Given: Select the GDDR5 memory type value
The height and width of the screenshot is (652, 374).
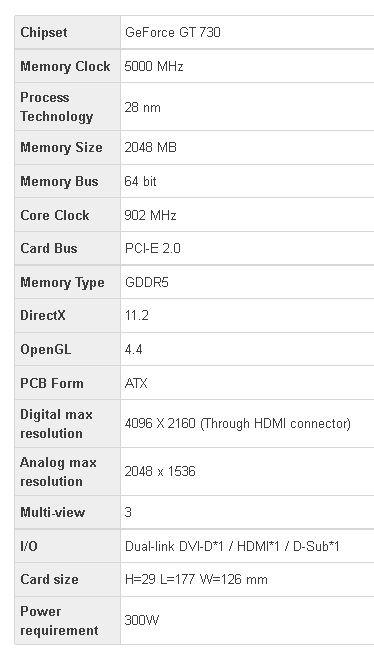Looking at the screenshot, I should pyautogui.click(x=147, y=282).
